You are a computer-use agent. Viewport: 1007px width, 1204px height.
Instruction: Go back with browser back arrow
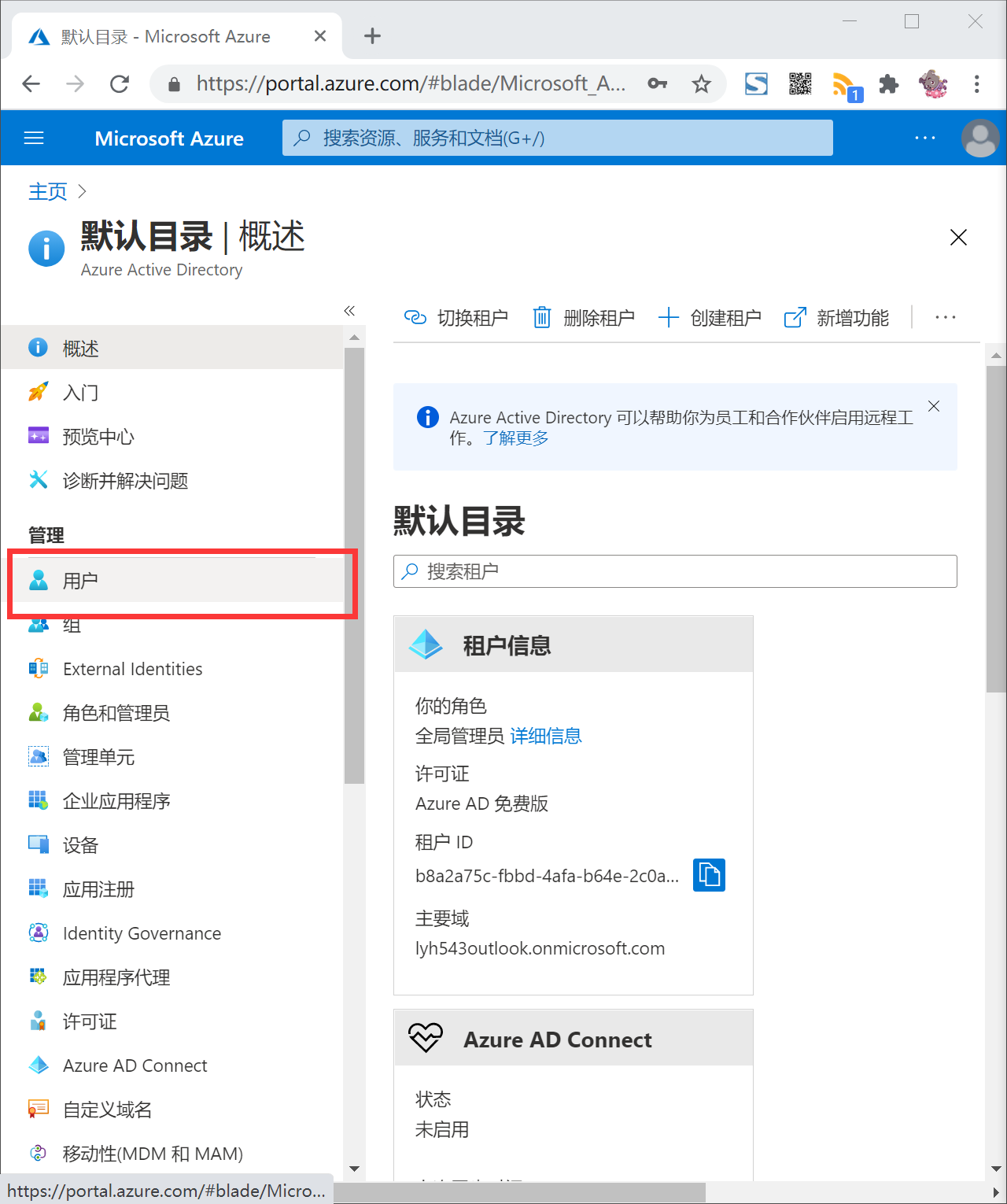pyautogui.click(x=31, y=83)
